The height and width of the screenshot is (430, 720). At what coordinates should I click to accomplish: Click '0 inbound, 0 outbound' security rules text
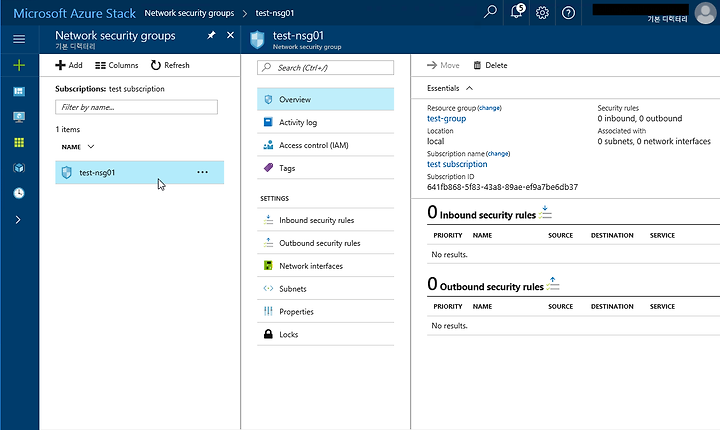pyautogui.click(x=640, y=119)
